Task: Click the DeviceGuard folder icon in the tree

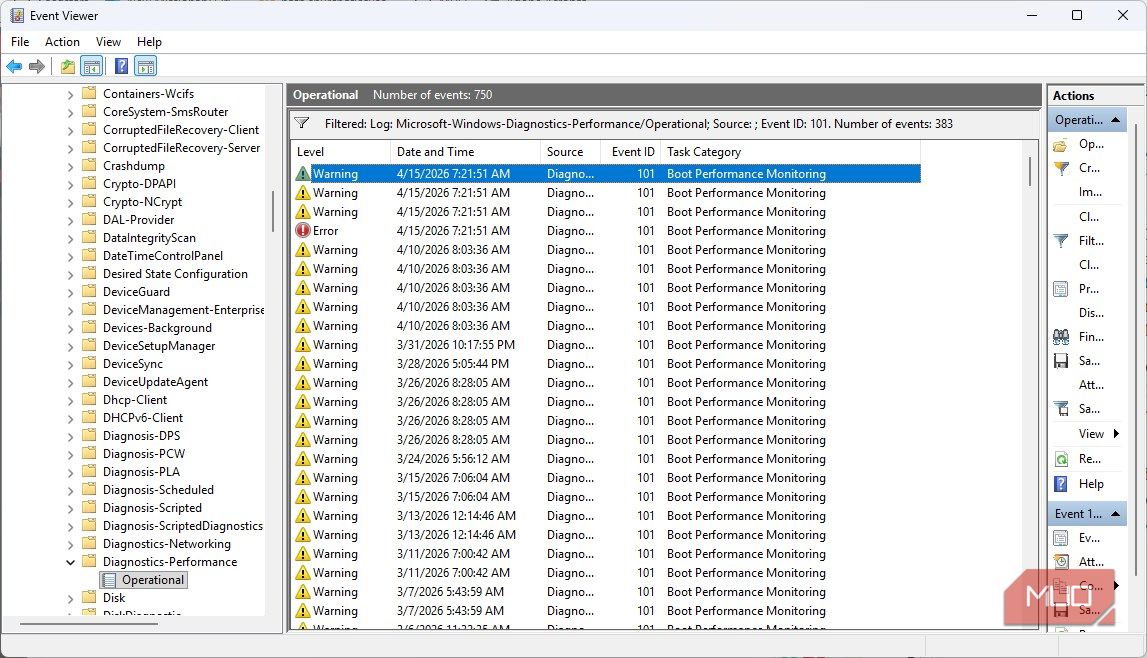Action: click(89, 292)
